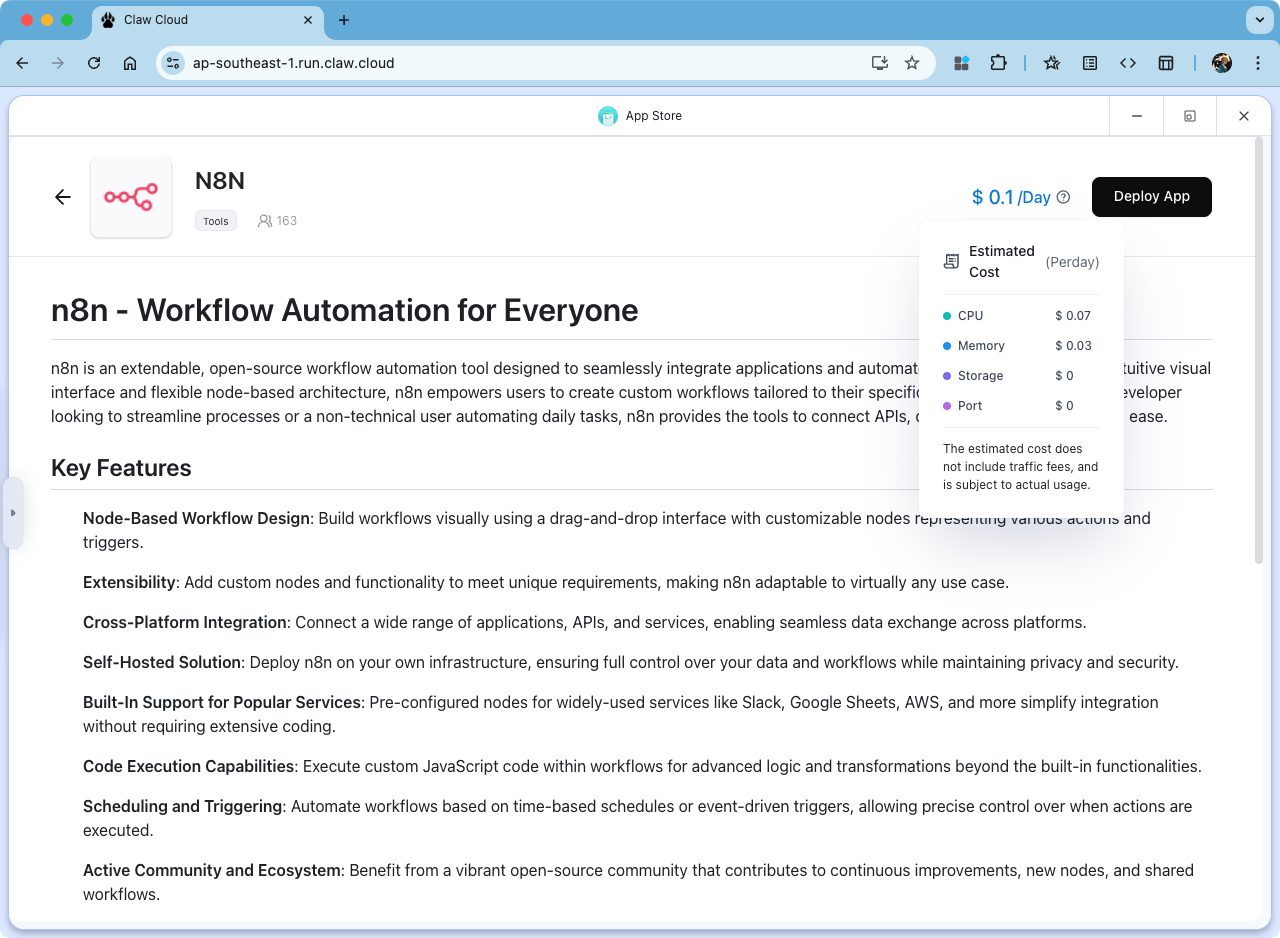Viewport: 1280px width, 938px height.
Task: Click the Memory cost row in estimate
Action: pos(1021,346)
